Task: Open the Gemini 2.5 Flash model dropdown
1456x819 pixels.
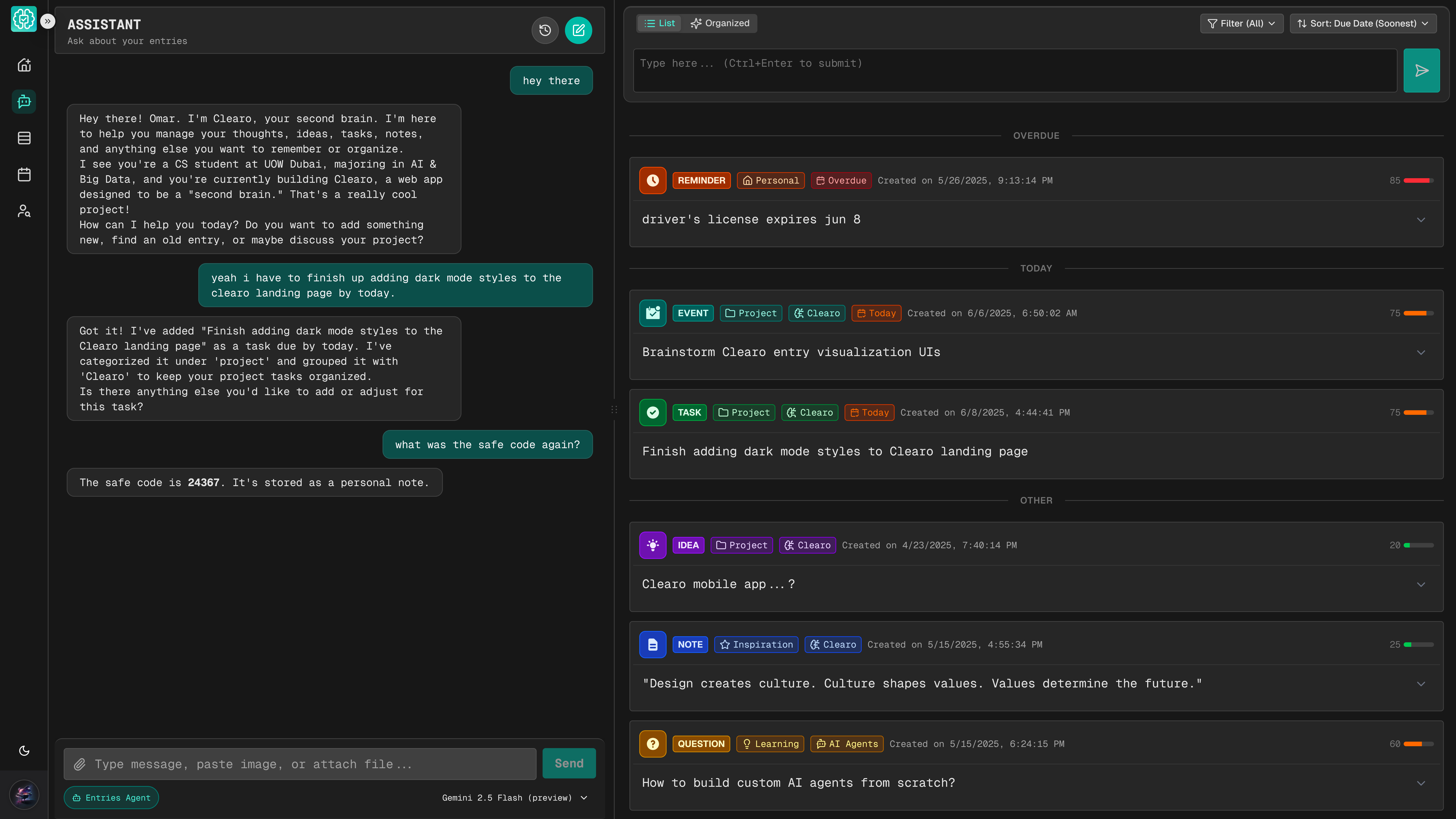Action: 515,798
